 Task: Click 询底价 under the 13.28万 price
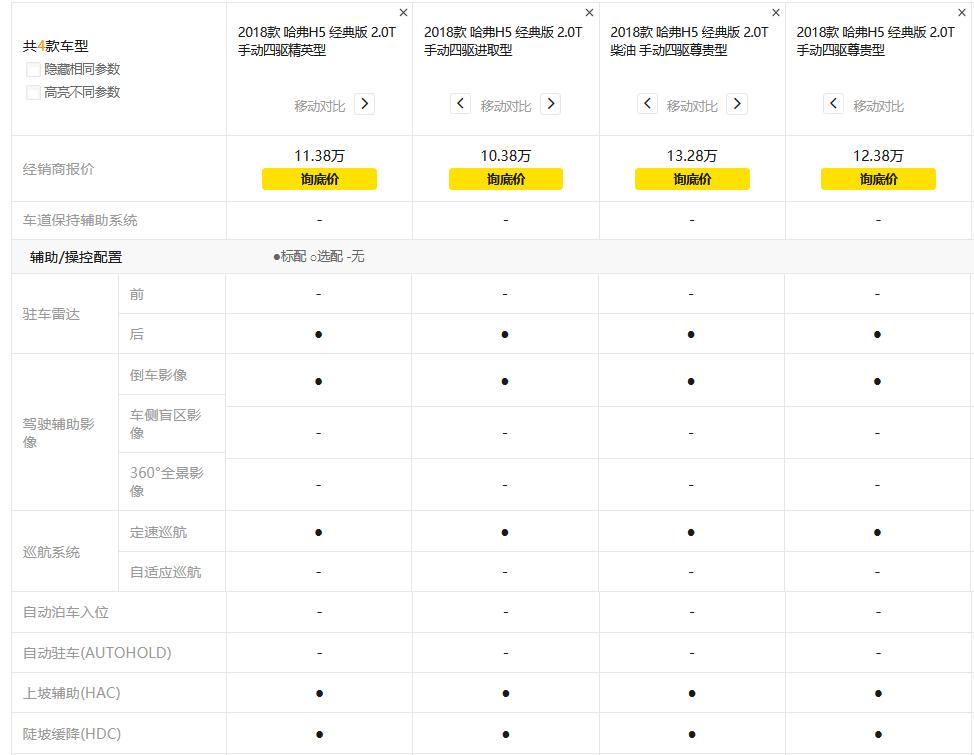tap(691, 179)
